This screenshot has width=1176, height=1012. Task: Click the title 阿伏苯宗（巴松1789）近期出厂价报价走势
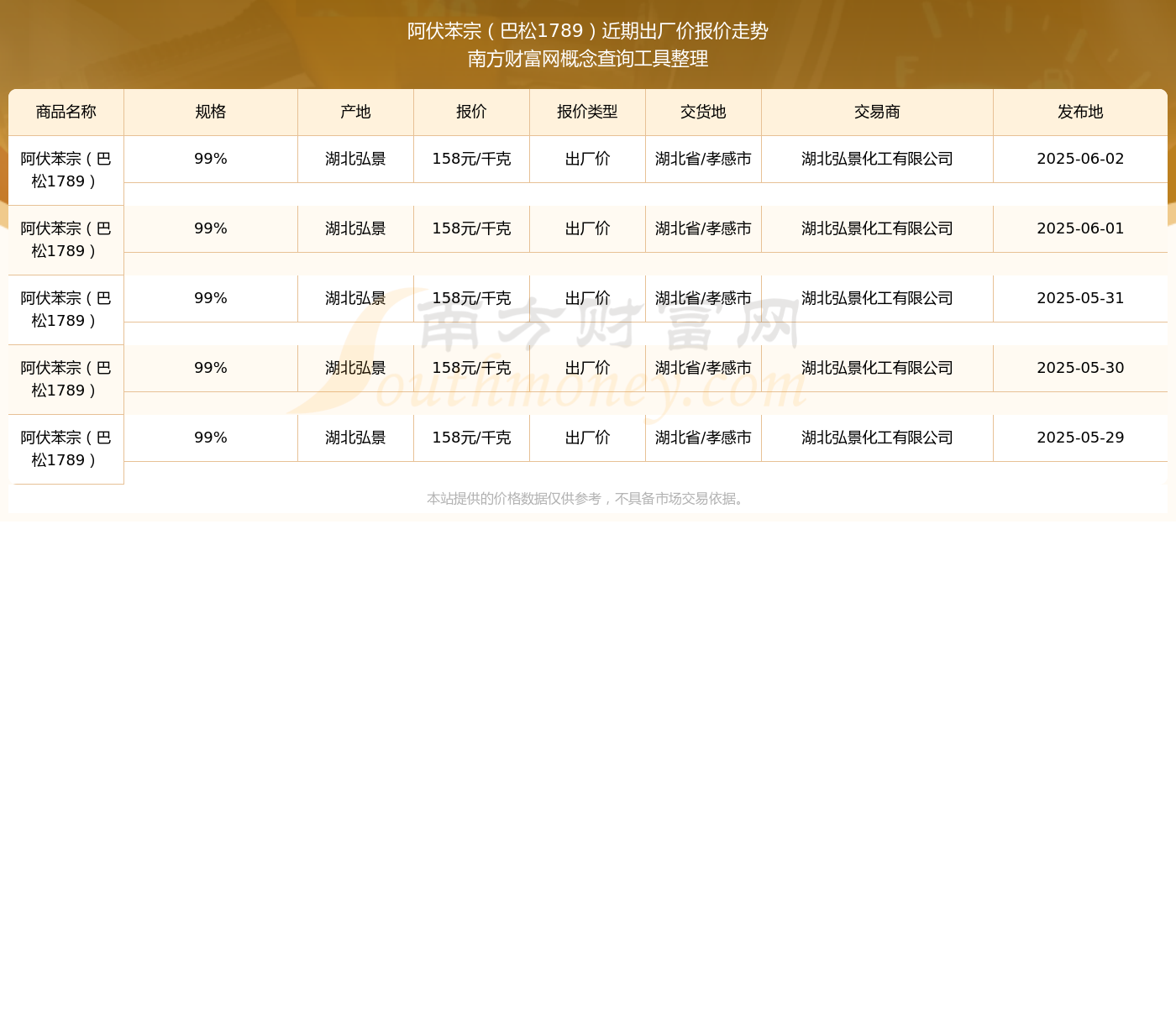point(588,31)
